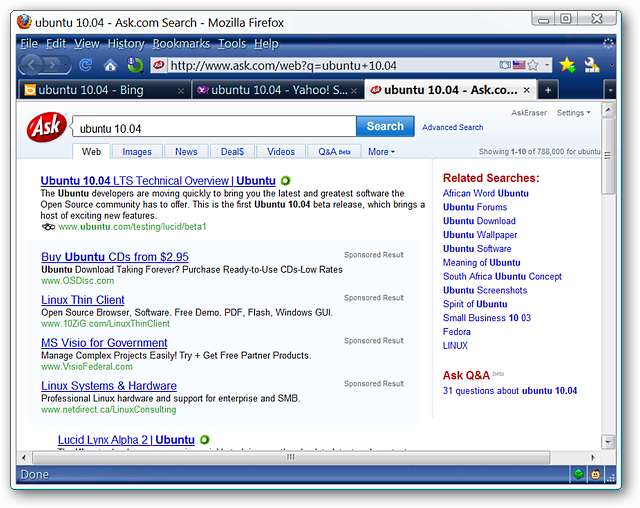The width and height of the screenshot is (640, 508).
Task: Open 31 questions about ubuntu 10.04
Action: coord(510,391)
